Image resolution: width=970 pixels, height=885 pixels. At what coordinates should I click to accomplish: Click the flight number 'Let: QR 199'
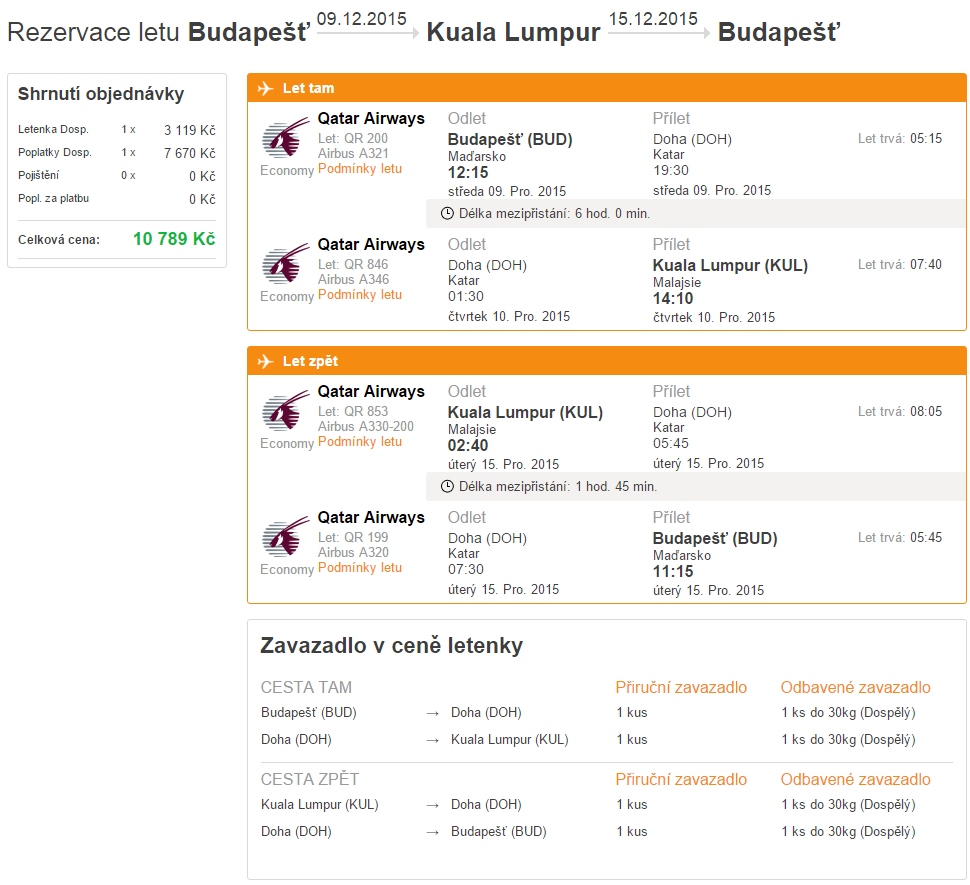pyautogui.click(x=353, y=537)
